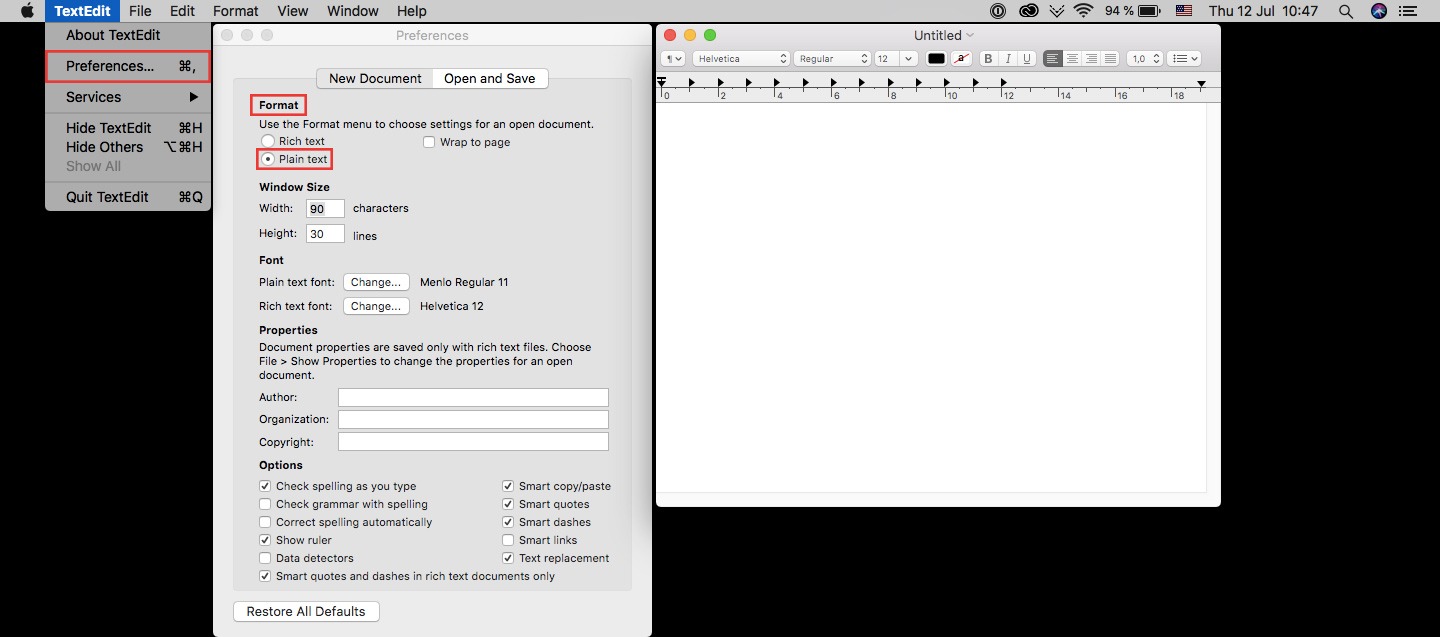
Task: Click the Author text field
Action: [x=473, y=397]
